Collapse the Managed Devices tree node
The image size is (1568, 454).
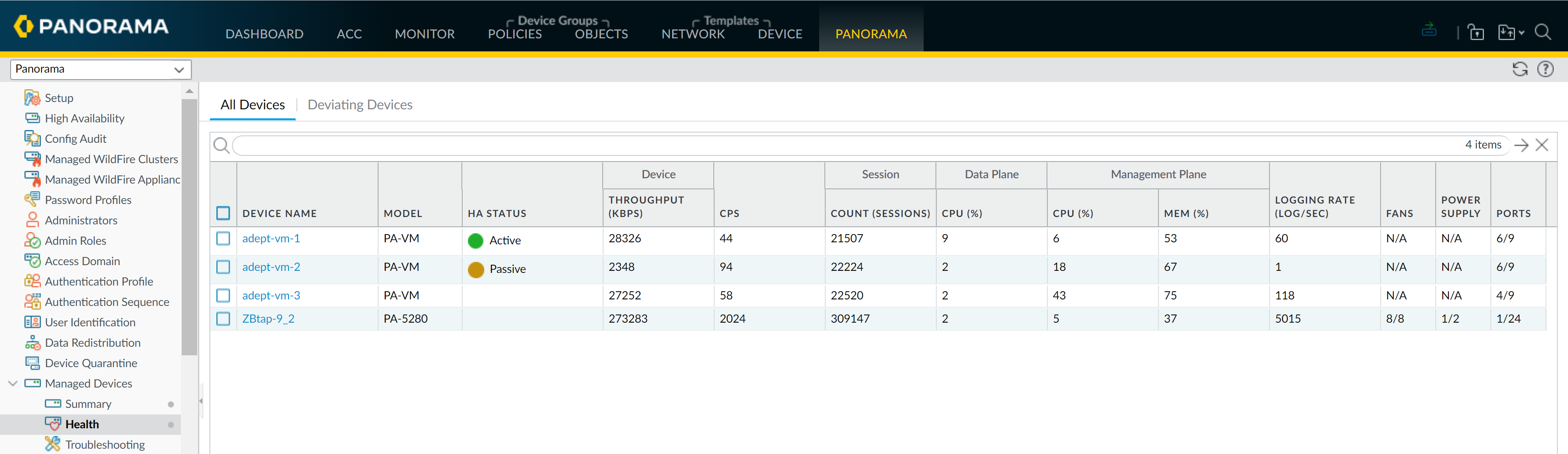click(13, 383)
